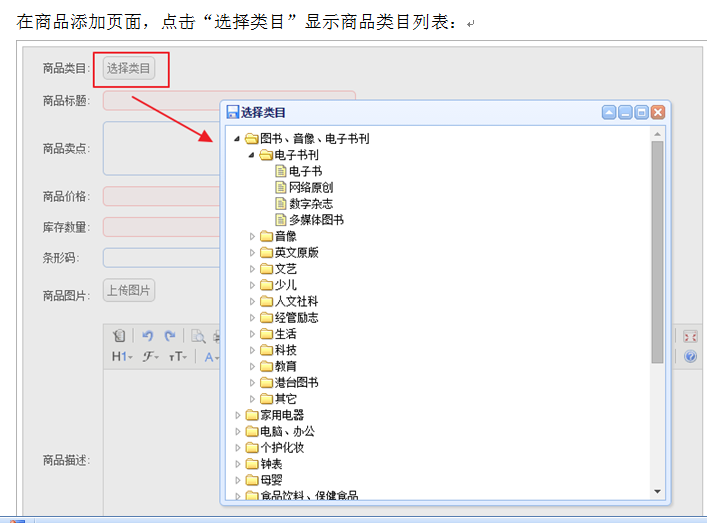Click the folder icon beside 教育
Screen dimensions: 707x523
click(266, 367)
